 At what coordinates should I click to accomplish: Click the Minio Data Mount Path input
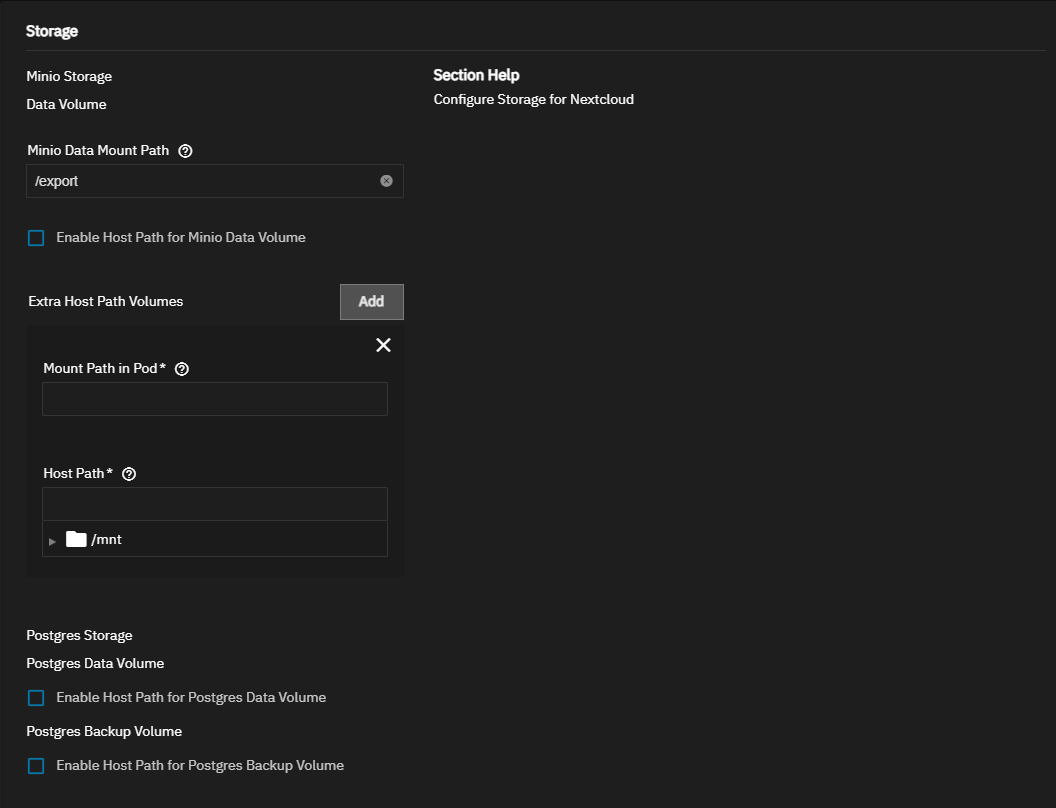pyautogui.click(x=200, y=181)
